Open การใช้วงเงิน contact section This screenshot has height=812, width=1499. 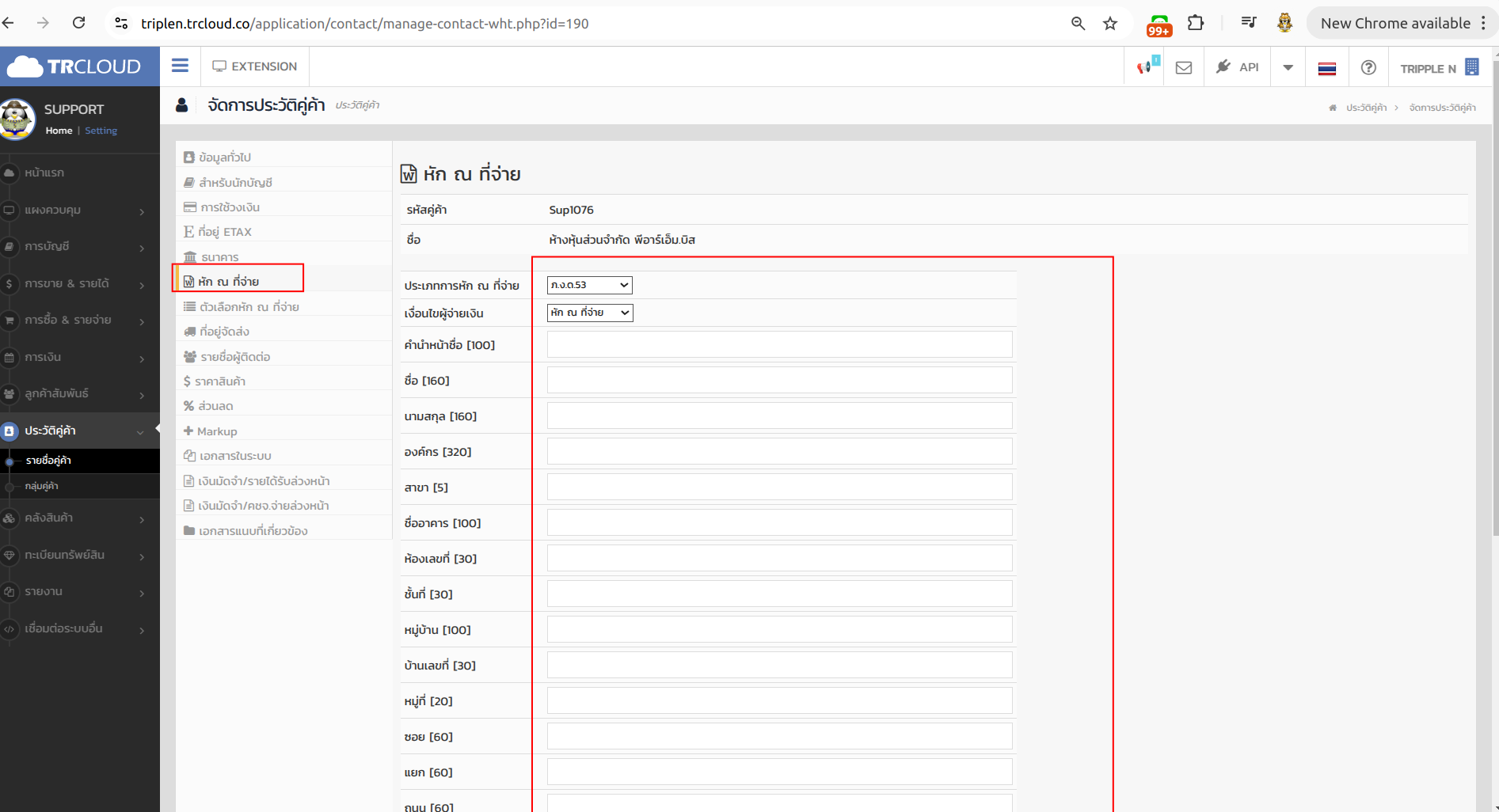click(x=283, y=207)
